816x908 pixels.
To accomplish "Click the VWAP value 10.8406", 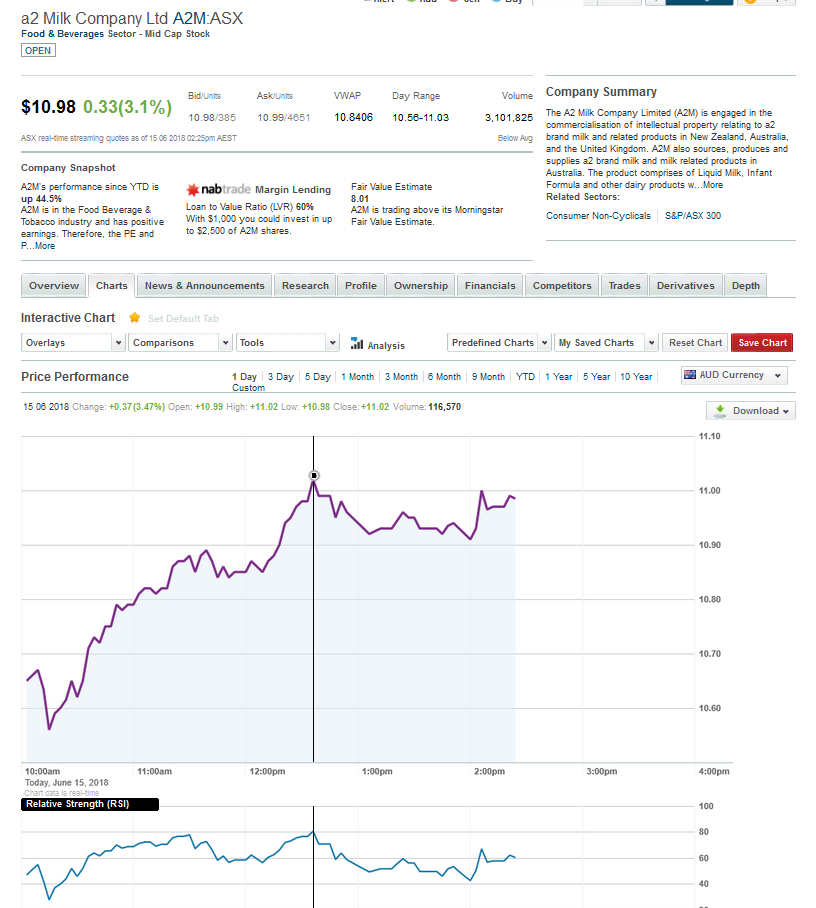I will coord(353,118).
